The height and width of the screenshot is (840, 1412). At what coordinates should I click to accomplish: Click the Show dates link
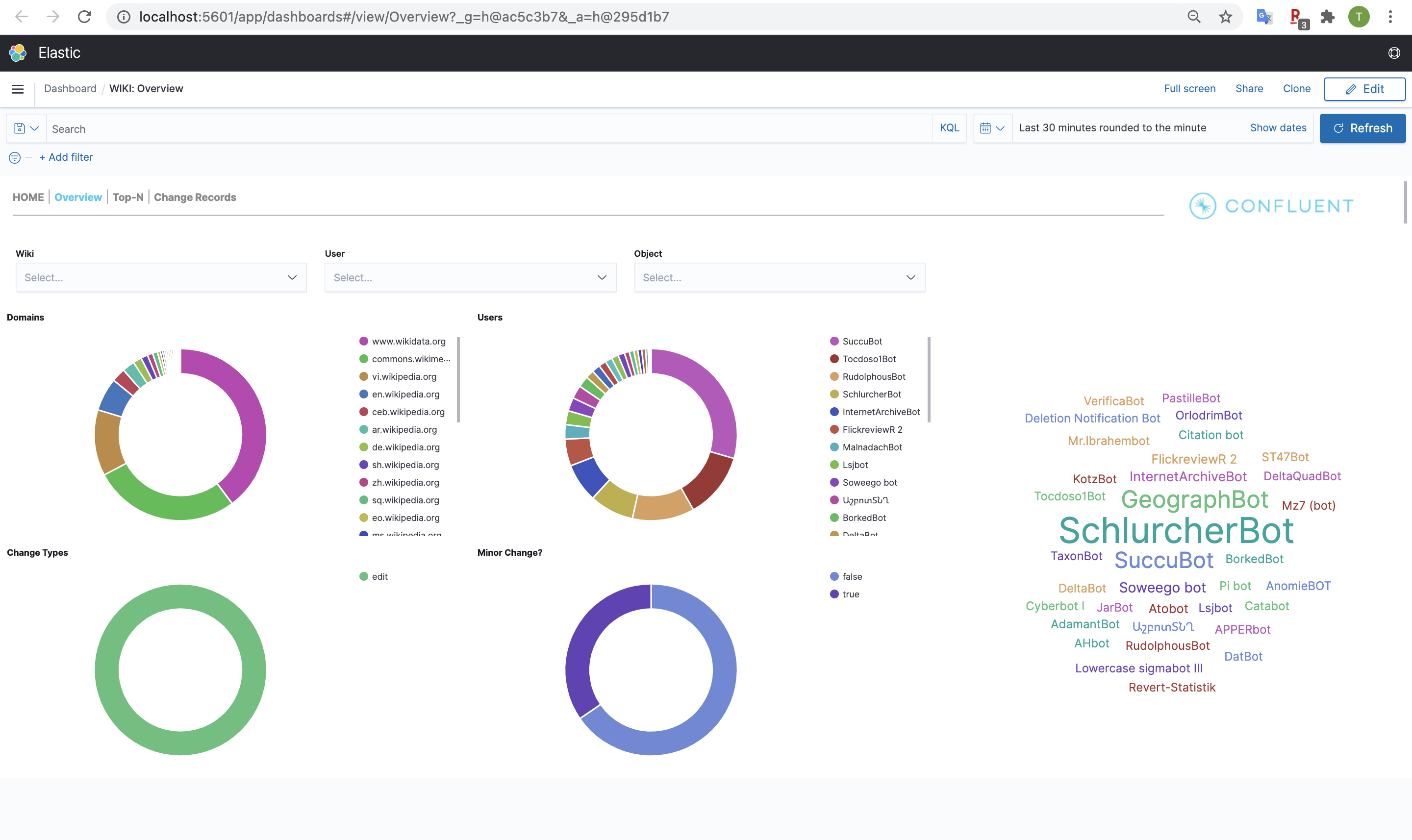point(1278,128)
